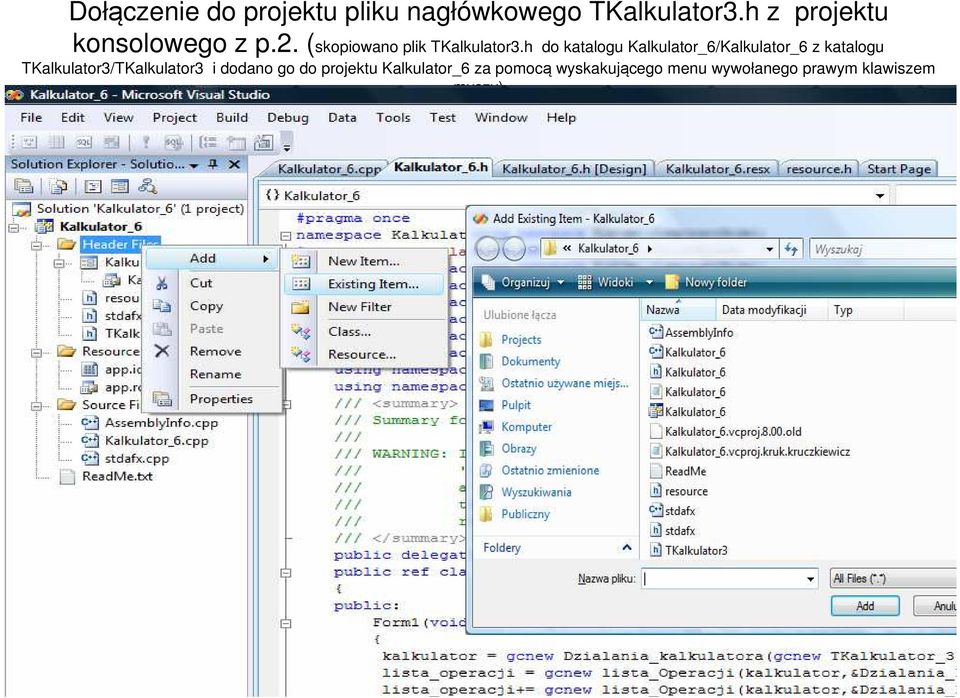This screenshot has height=698, width=960.
Task: Open the Solution Explorer window position dropdown
Action: [x=193, y=165]
